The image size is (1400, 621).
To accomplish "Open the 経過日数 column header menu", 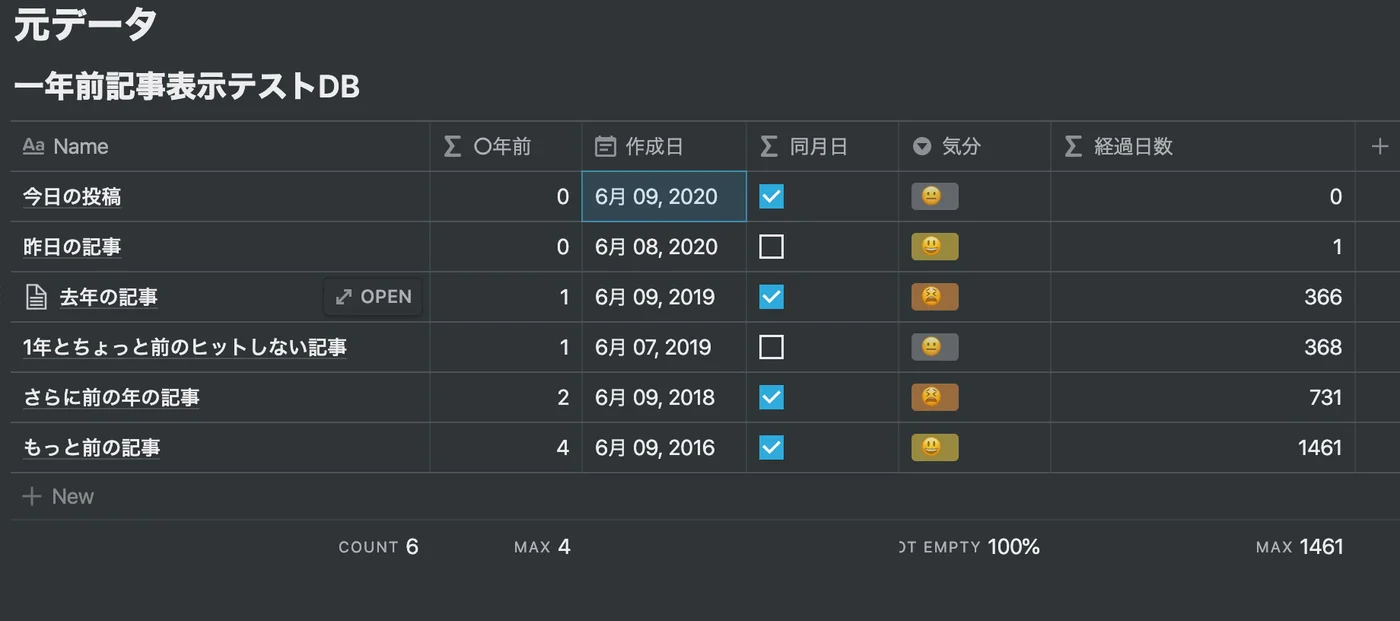I will point(1203,147).
